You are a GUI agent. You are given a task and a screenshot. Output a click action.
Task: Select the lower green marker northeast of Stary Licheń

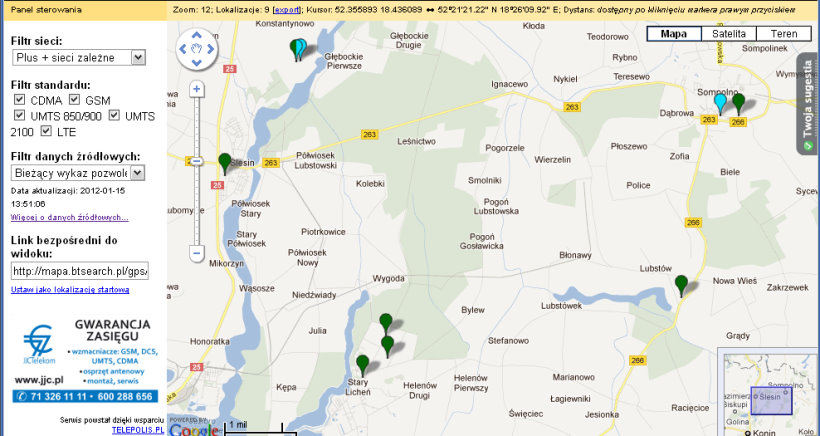[x=388, y=346]
